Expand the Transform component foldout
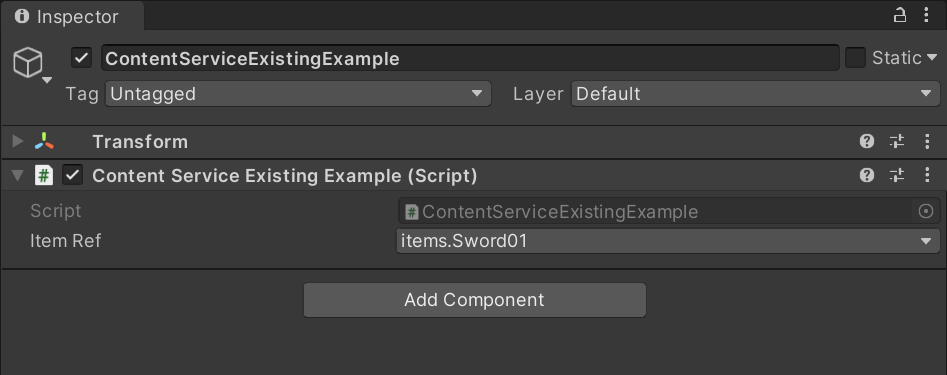This screenshot has height=375, width=947. (18, 141)
